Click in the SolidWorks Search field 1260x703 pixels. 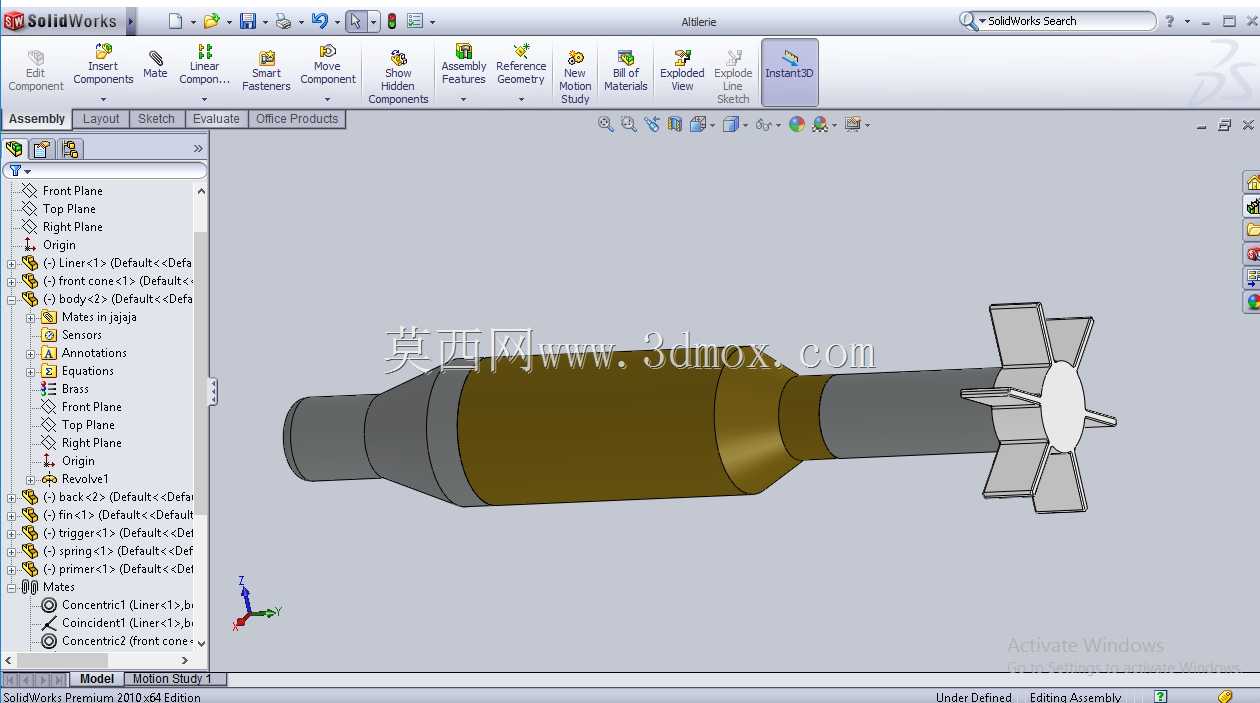(1068, 21)
